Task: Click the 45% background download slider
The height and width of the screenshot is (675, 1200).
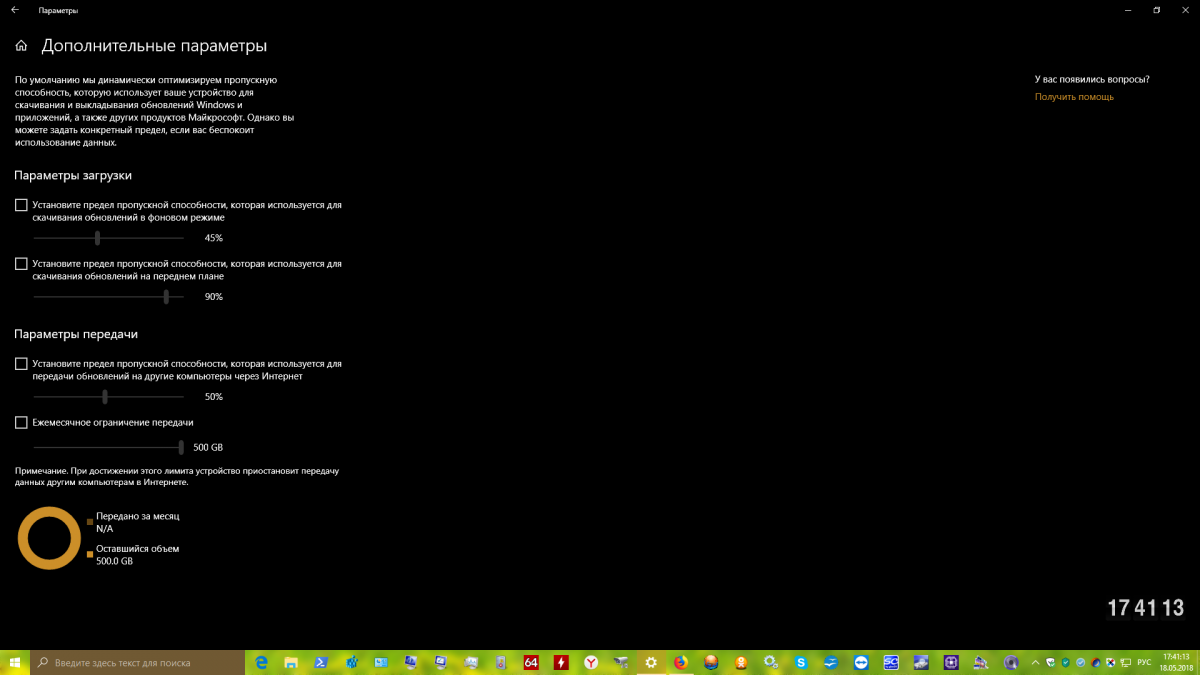Action: pyautogui.click(x=108, y=238)
